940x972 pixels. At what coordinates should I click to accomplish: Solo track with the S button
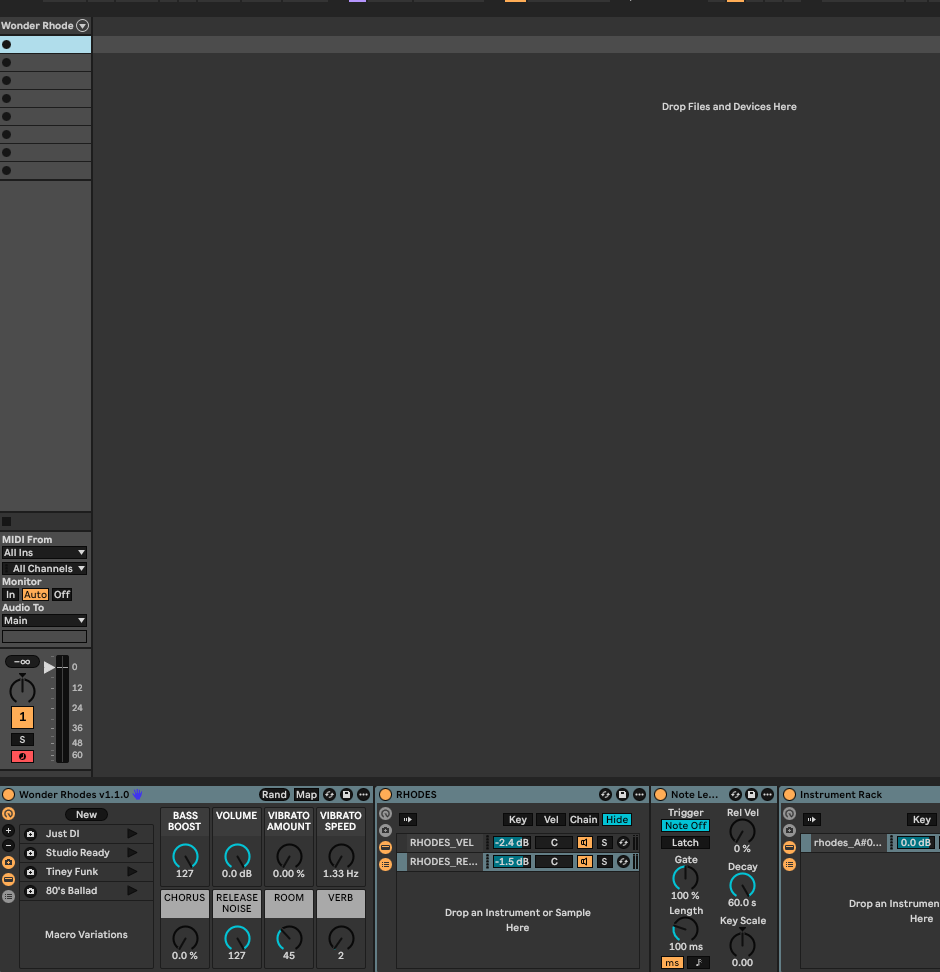[22, 740]
